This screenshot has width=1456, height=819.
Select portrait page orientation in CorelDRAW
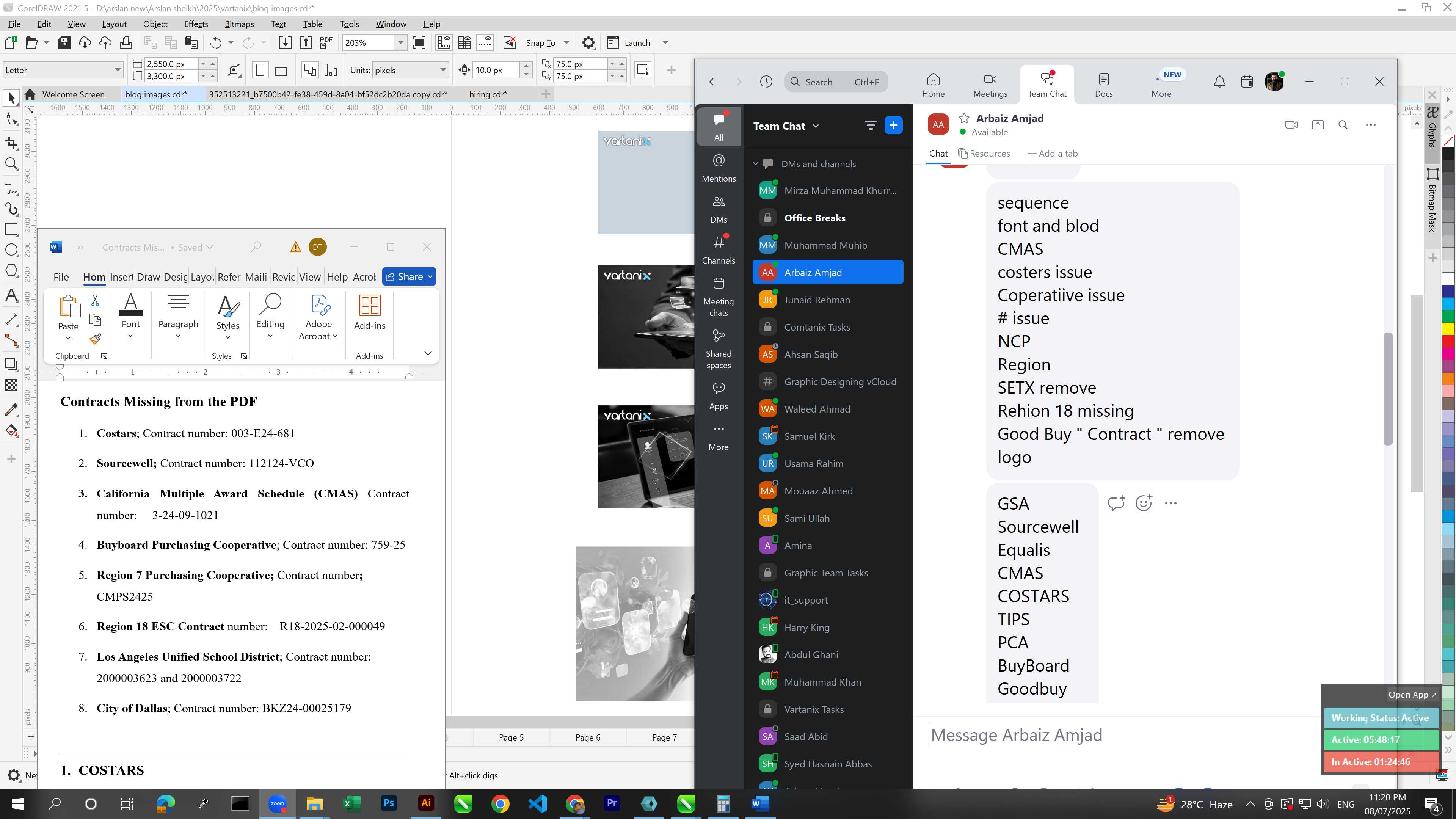click(260, 70)
